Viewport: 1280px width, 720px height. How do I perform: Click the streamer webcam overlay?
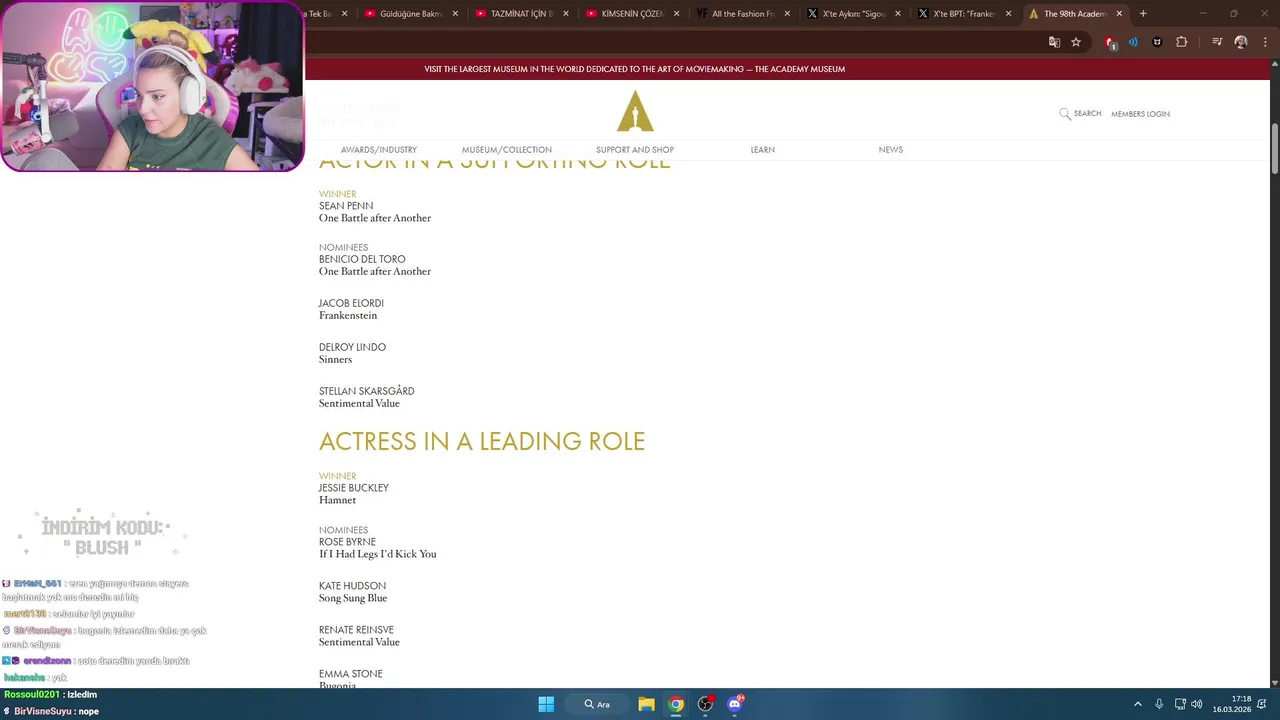point(152,86)
